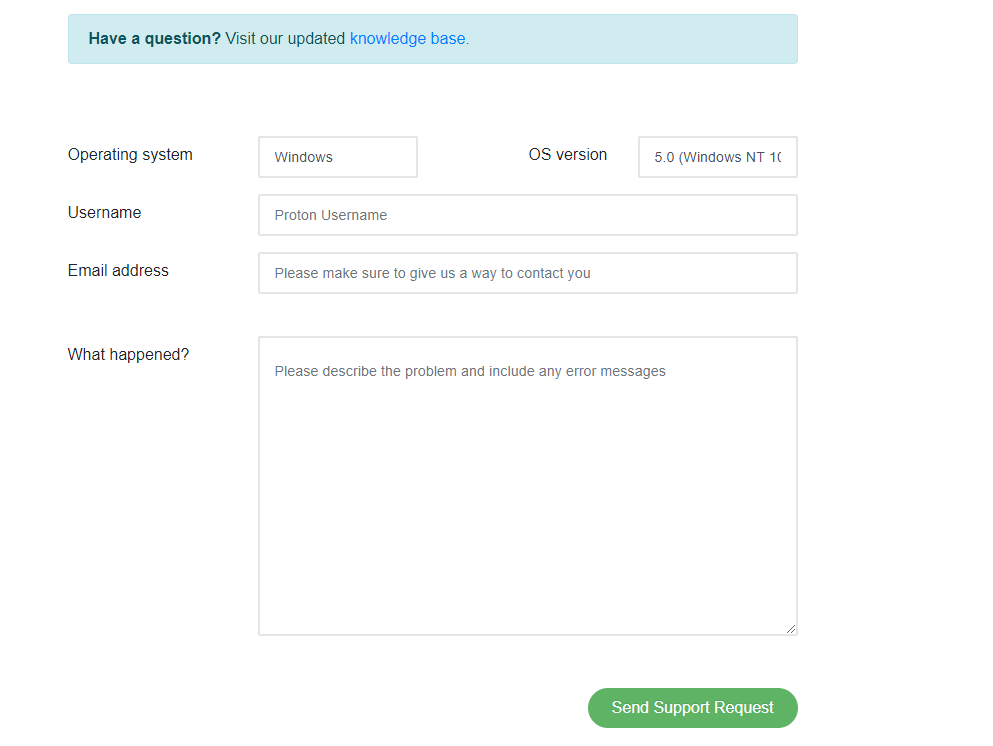Click the describe the problem placeholder text
993x746 pixels.
(470, 371)
